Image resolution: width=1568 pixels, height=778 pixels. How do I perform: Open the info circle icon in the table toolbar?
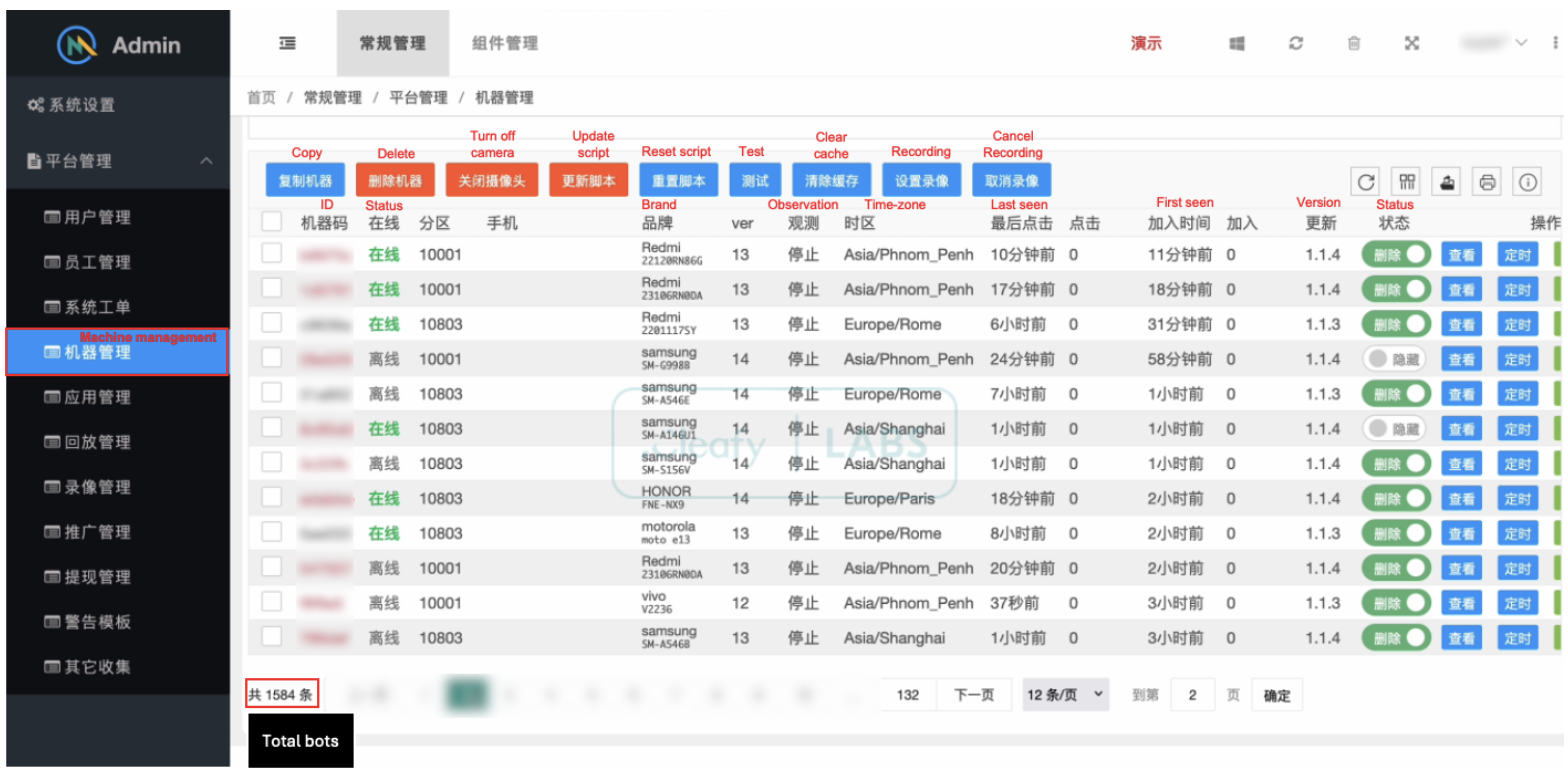click(x=1527, y=182)
